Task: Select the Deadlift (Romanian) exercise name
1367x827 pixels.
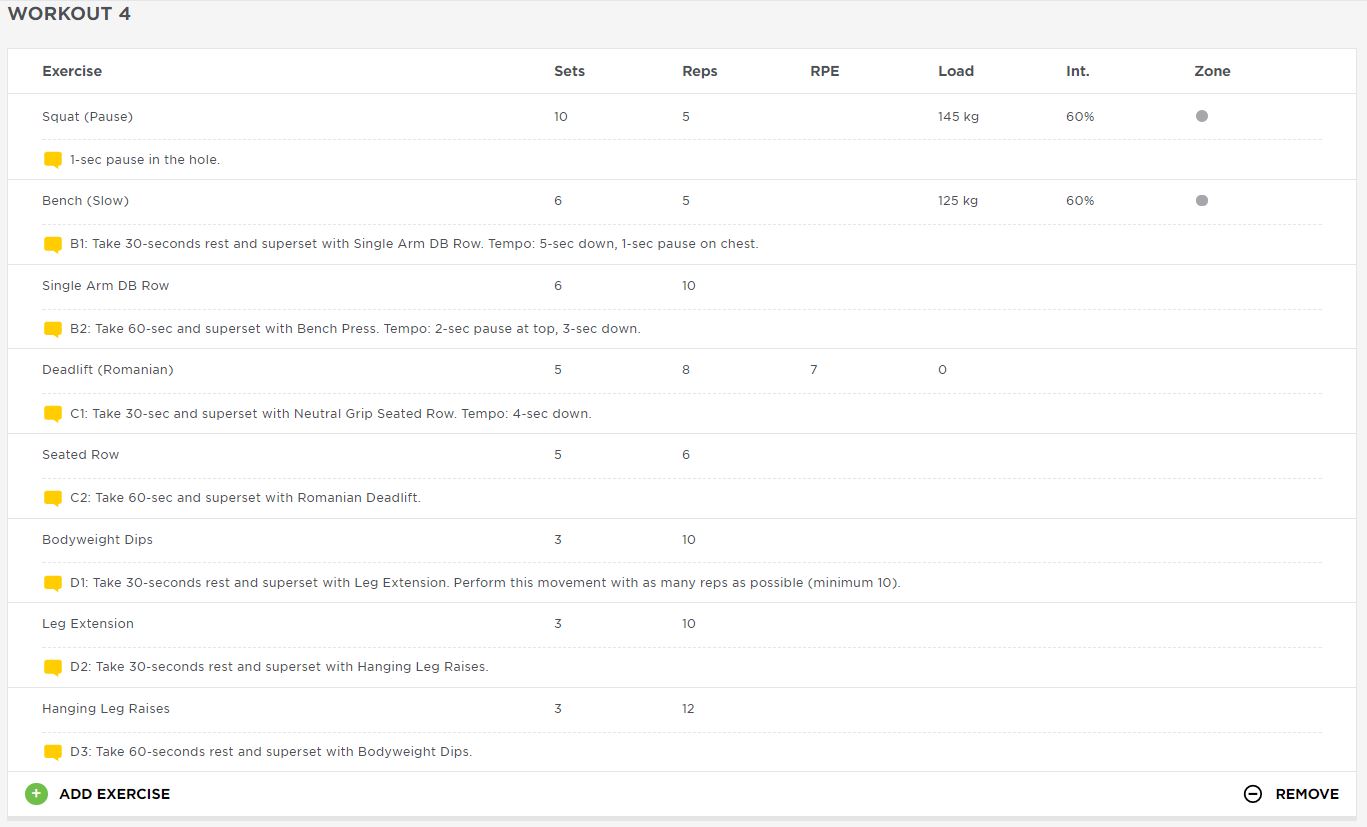Action: pos(108,370)
